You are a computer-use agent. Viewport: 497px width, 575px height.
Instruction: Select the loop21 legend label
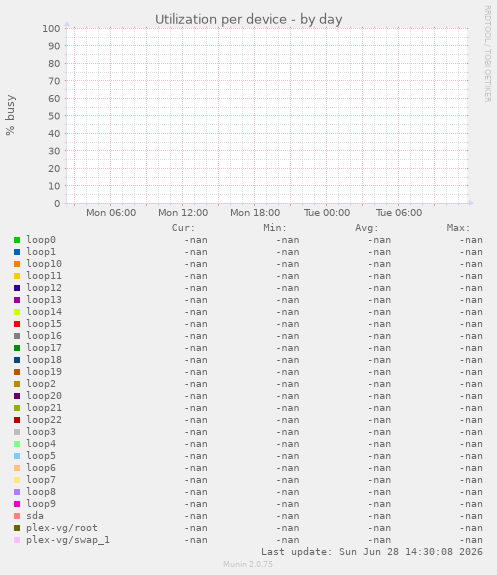coord(44,408)
